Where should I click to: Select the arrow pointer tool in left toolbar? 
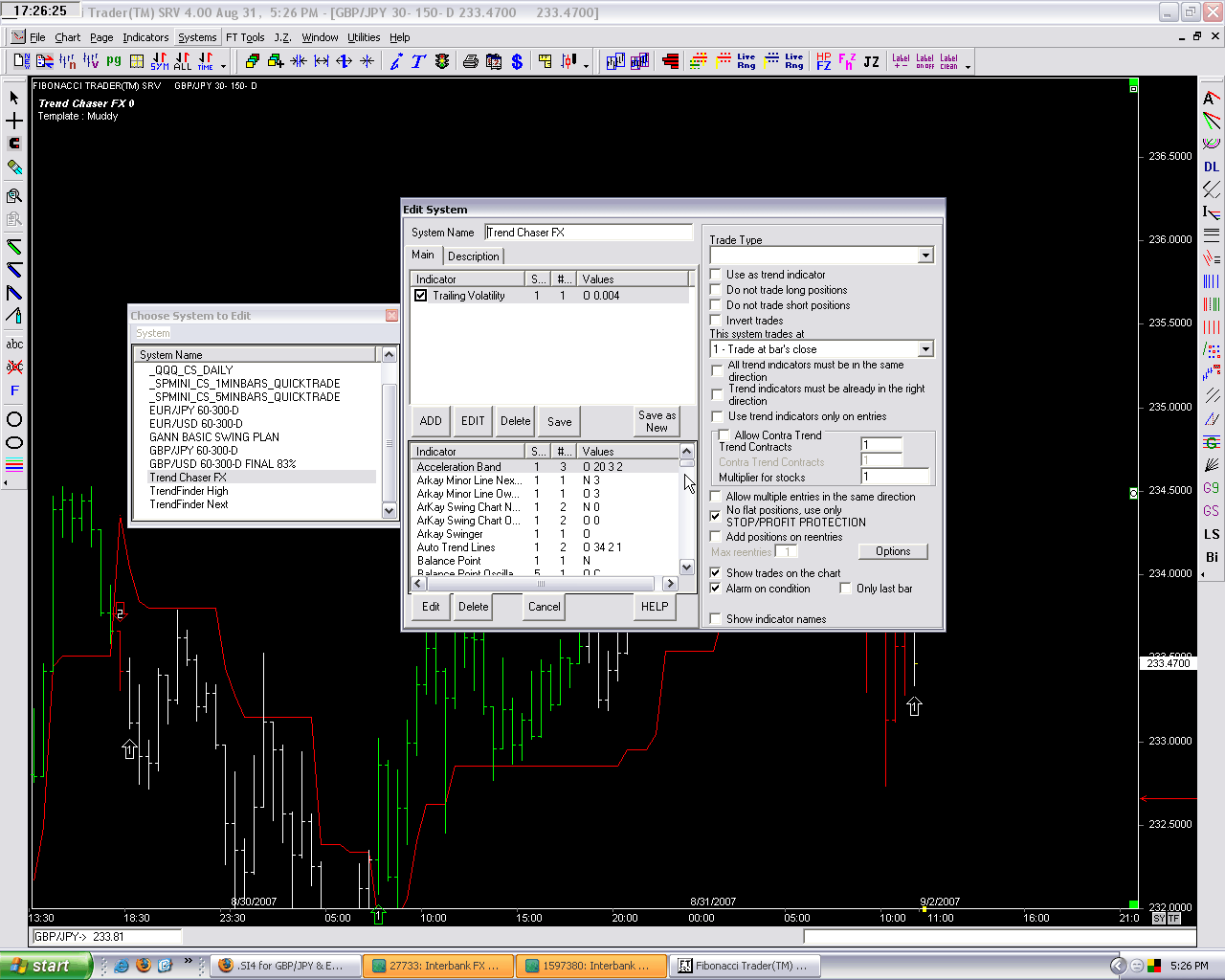(x=14, y=98)
